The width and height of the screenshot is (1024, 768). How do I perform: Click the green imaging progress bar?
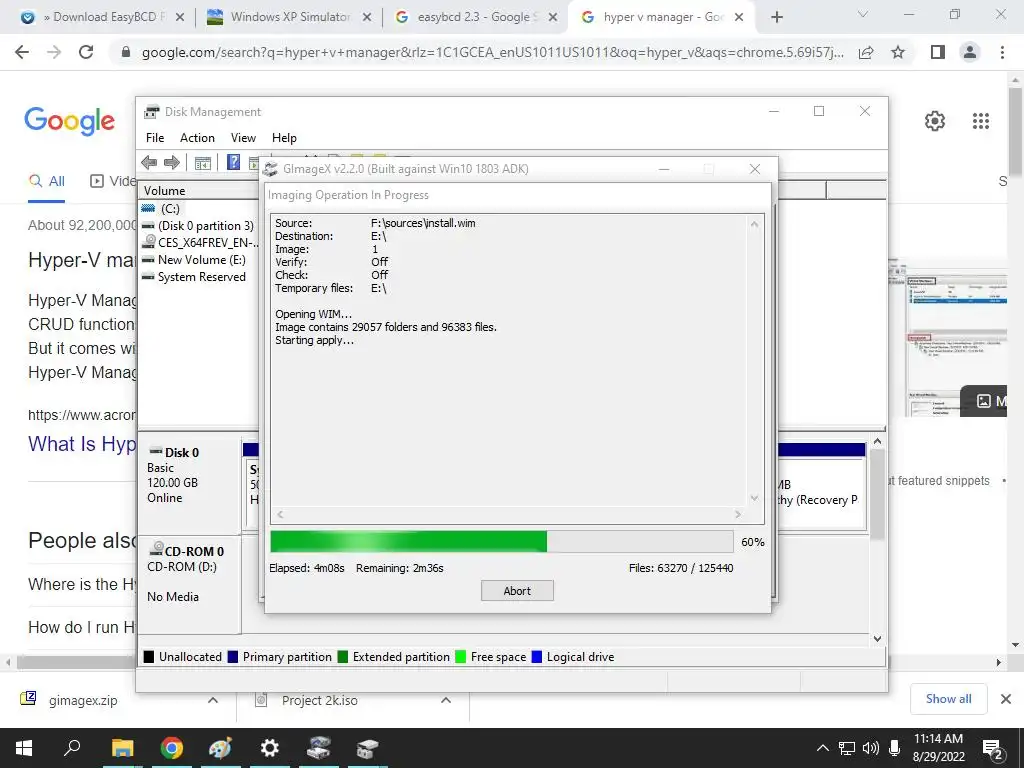[502, 541]
